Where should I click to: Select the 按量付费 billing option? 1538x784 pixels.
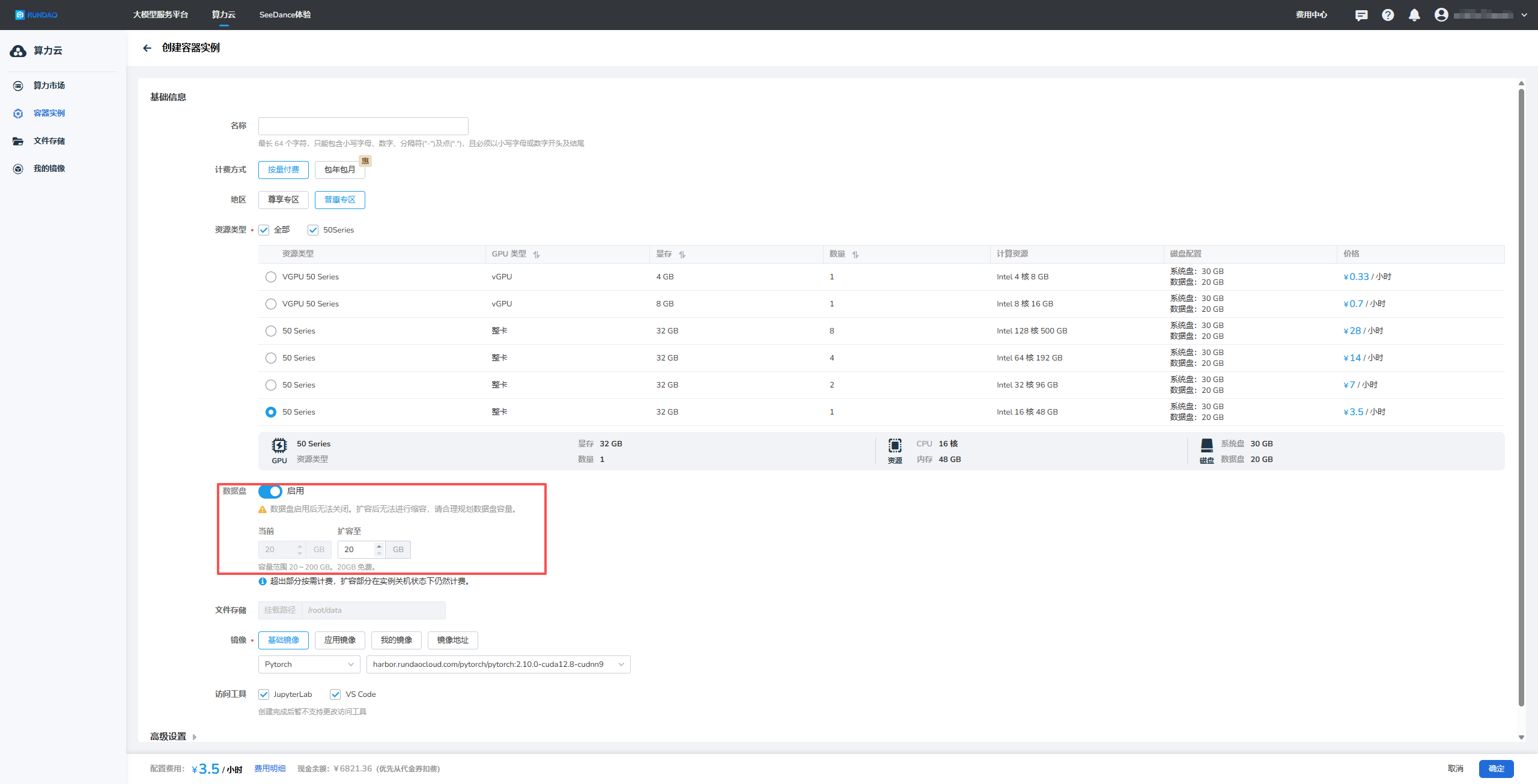284,170
